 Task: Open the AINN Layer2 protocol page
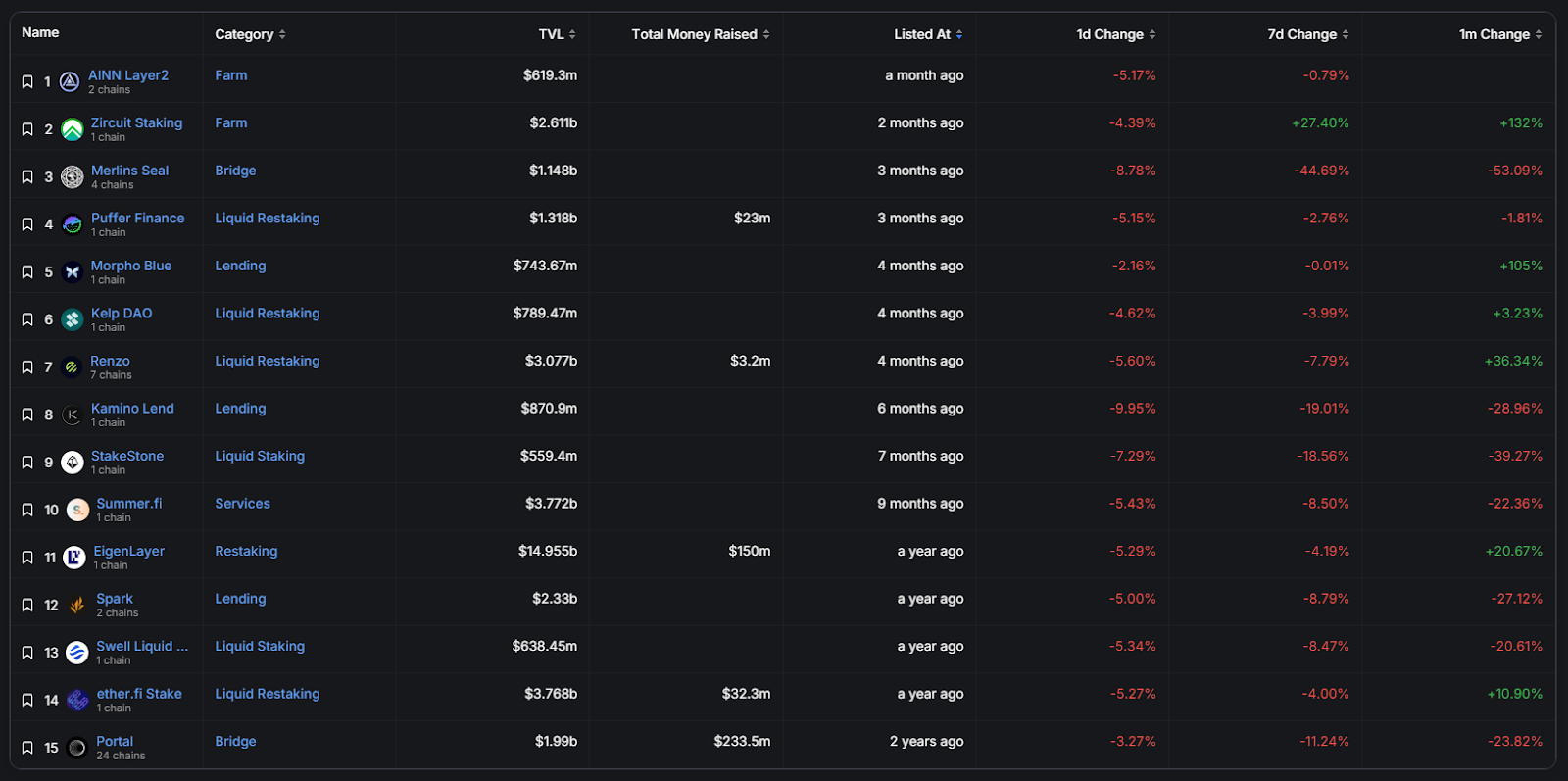(128, 75)
